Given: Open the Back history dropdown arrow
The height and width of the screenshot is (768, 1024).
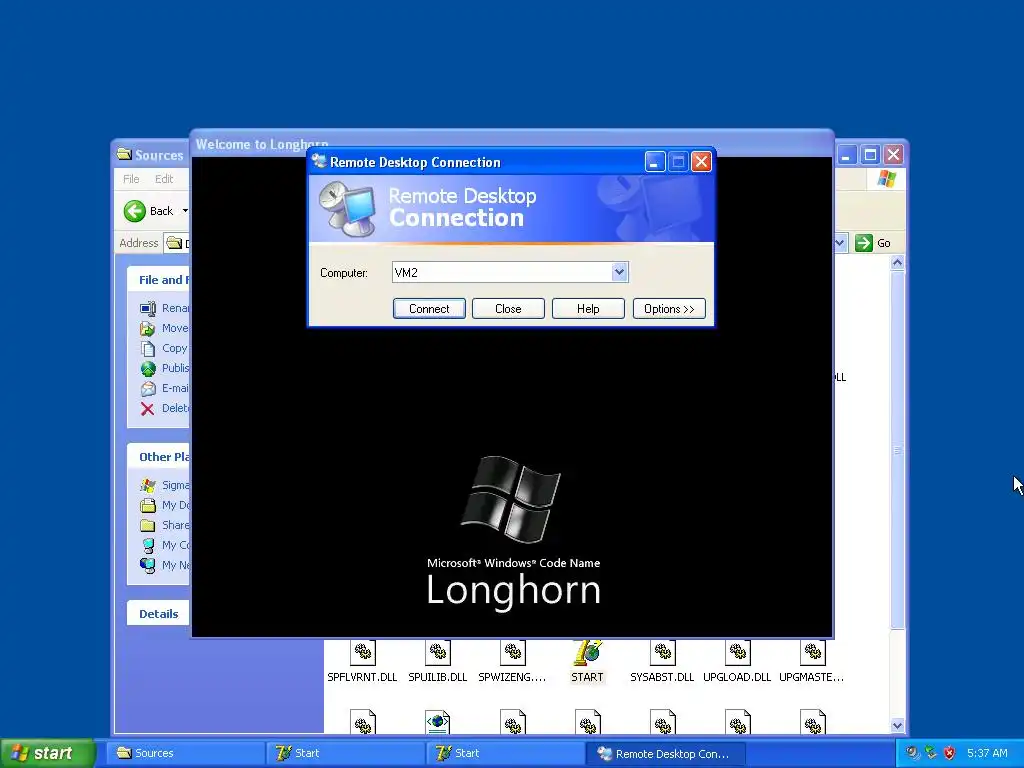Looking at the screenshot, I should [x=185, y=211].
